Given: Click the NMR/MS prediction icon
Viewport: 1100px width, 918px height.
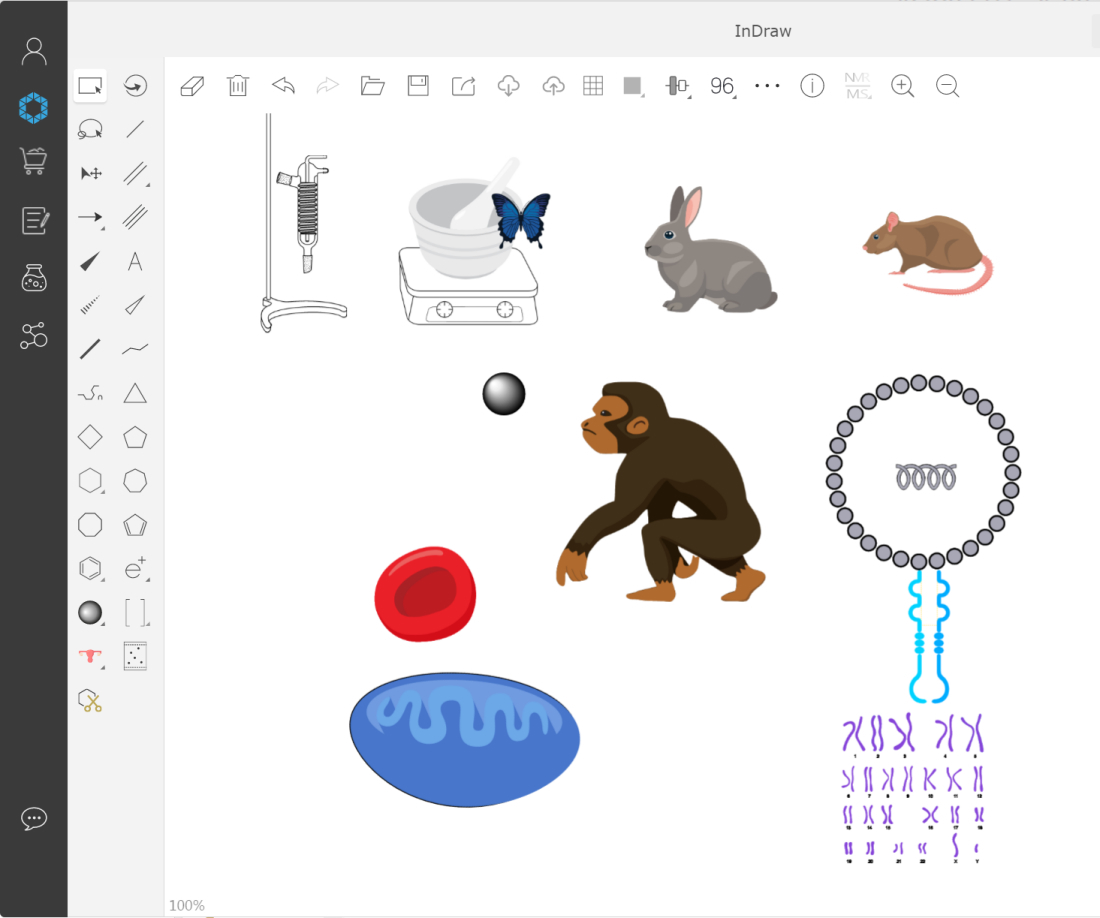Looking at the screenshot, I should pyautogui.click(x=857, y=86).
